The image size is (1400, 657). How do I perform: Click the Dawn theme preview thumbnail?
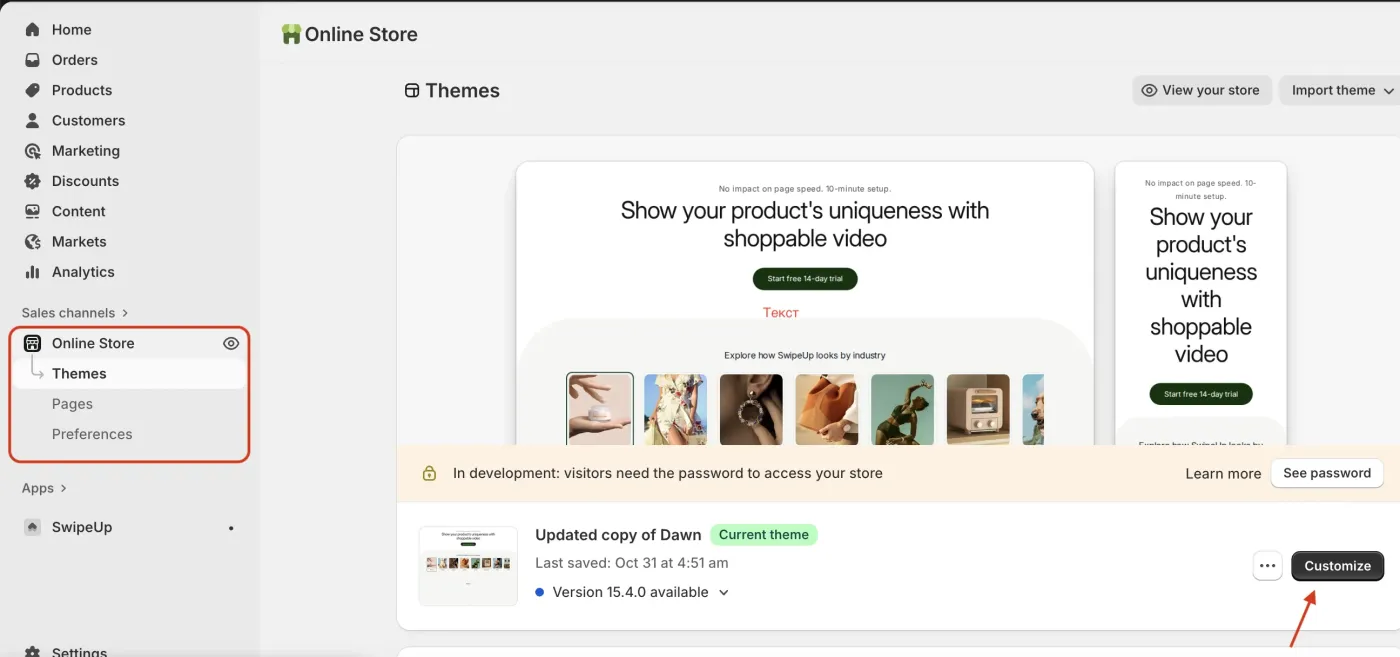coord(467,565)
